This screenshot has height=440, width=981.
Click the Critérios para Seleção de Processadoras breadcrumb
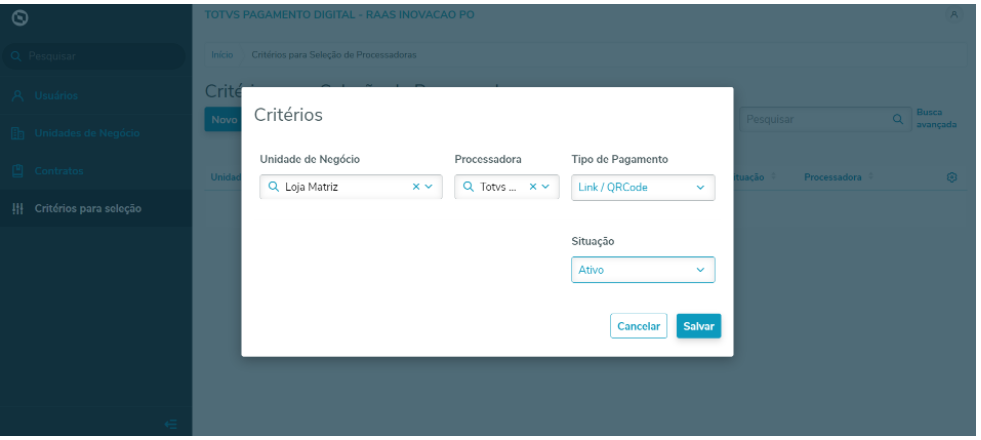tap(334, 55)
